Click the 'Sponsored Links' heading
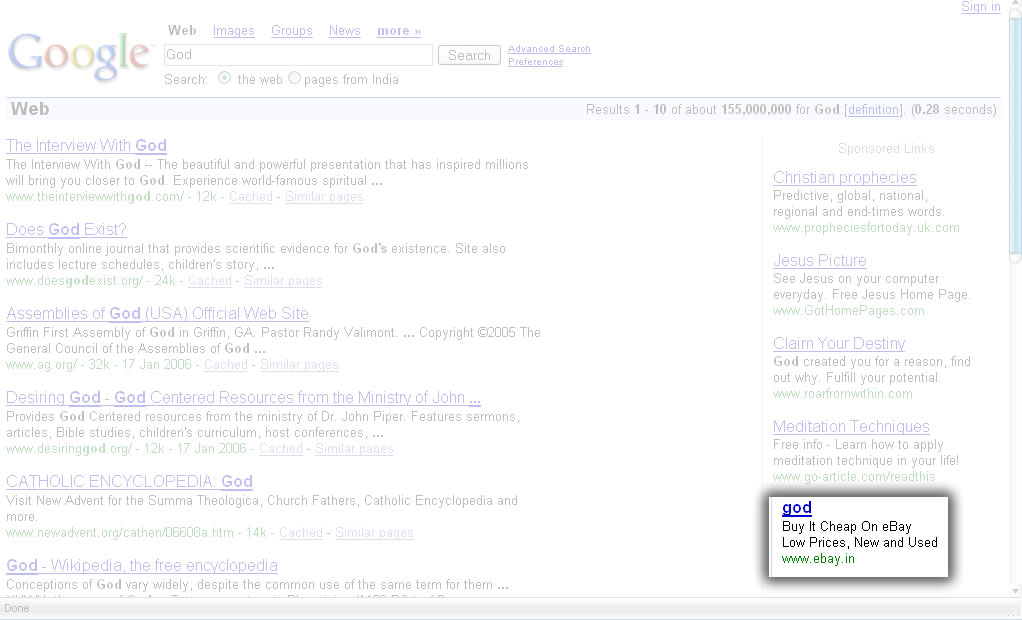The height and width of the screenshot is (620, 1022). 886,149
